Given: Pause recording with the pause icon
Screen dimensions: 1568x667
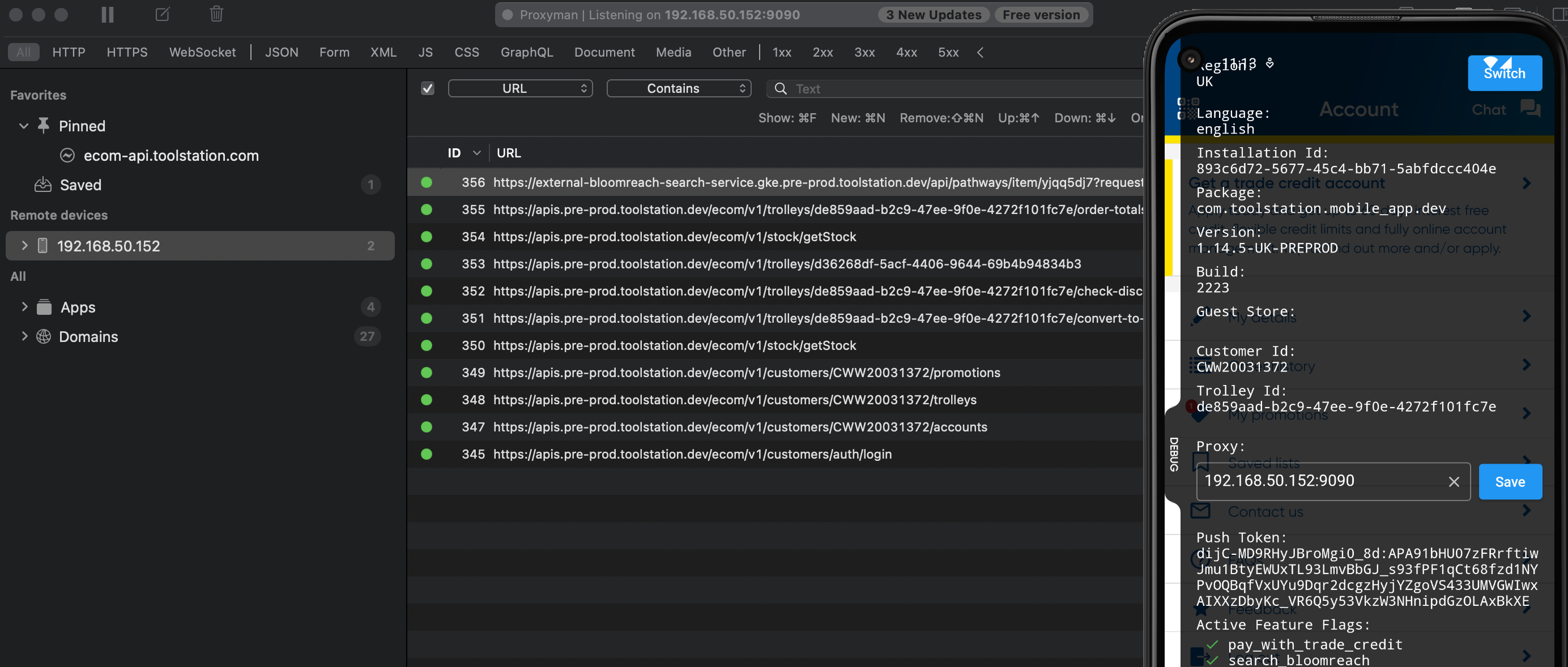Looking at the screenshot, I should tap(108, 15).
